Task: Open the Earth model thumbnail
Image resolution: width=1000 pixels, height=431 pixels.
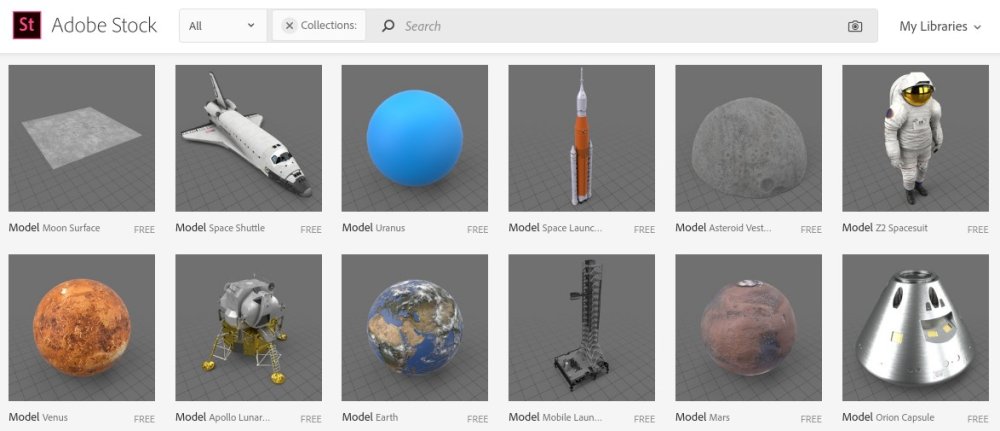Action: point(415,327)
